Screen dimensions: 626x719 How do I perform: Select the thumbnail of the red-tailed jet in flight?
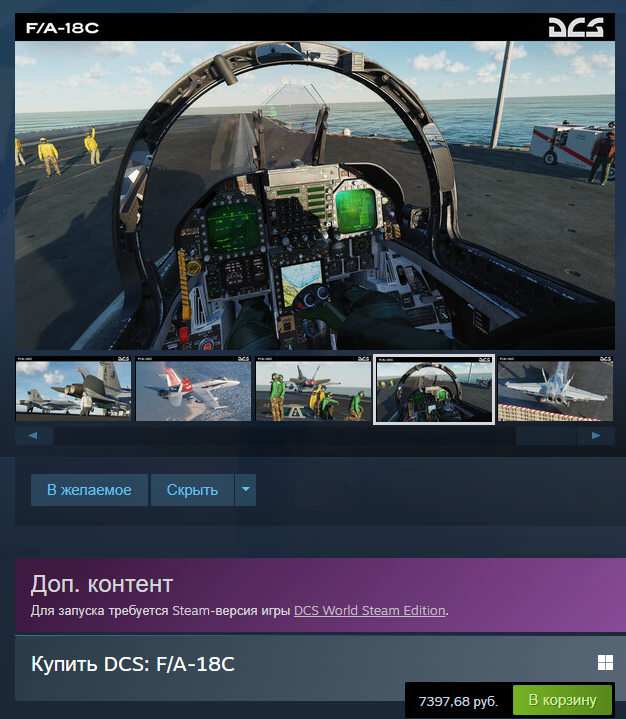[x=194, y=389]
